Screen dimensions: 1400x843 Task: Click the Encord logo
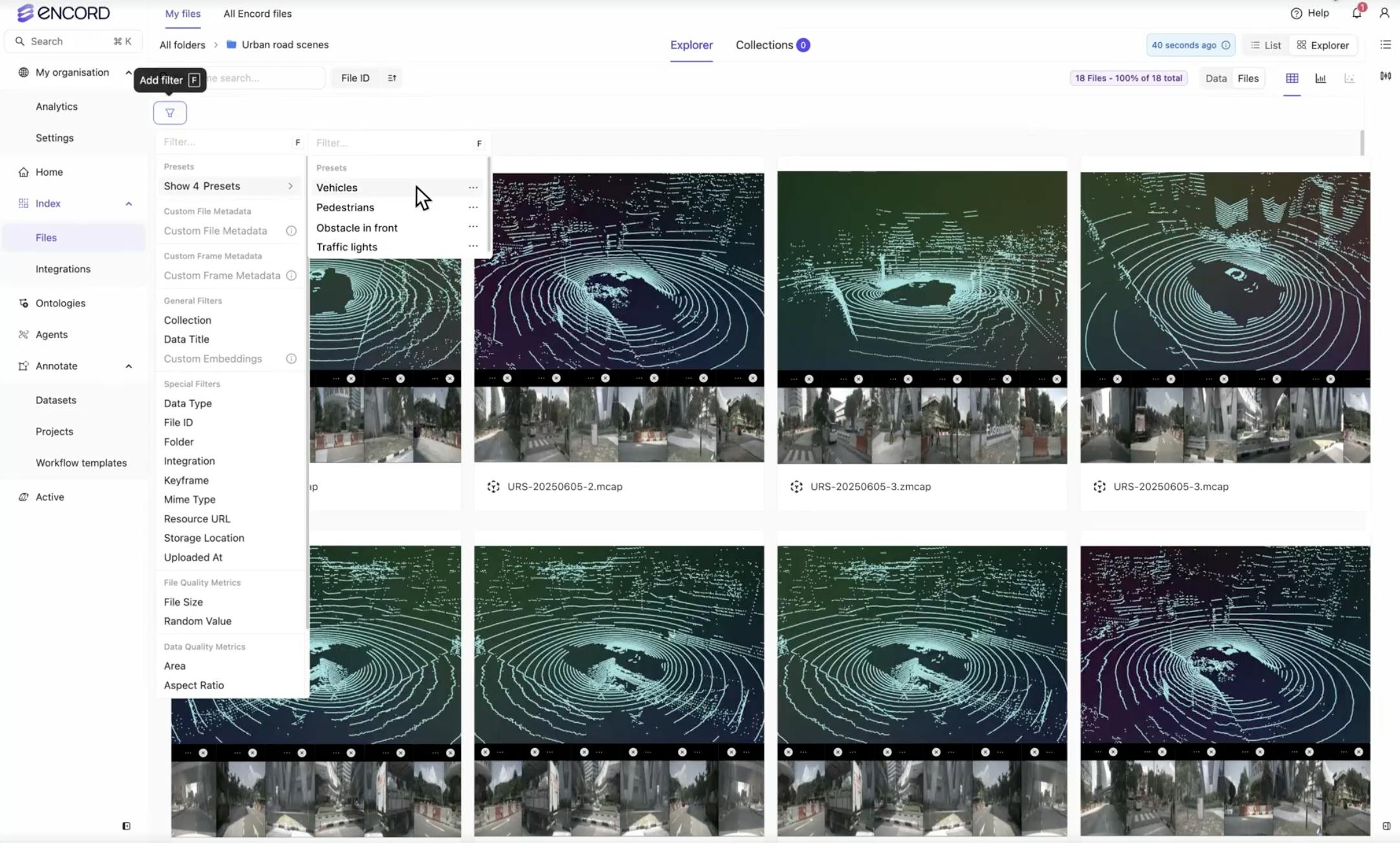[x=63, y=13]
